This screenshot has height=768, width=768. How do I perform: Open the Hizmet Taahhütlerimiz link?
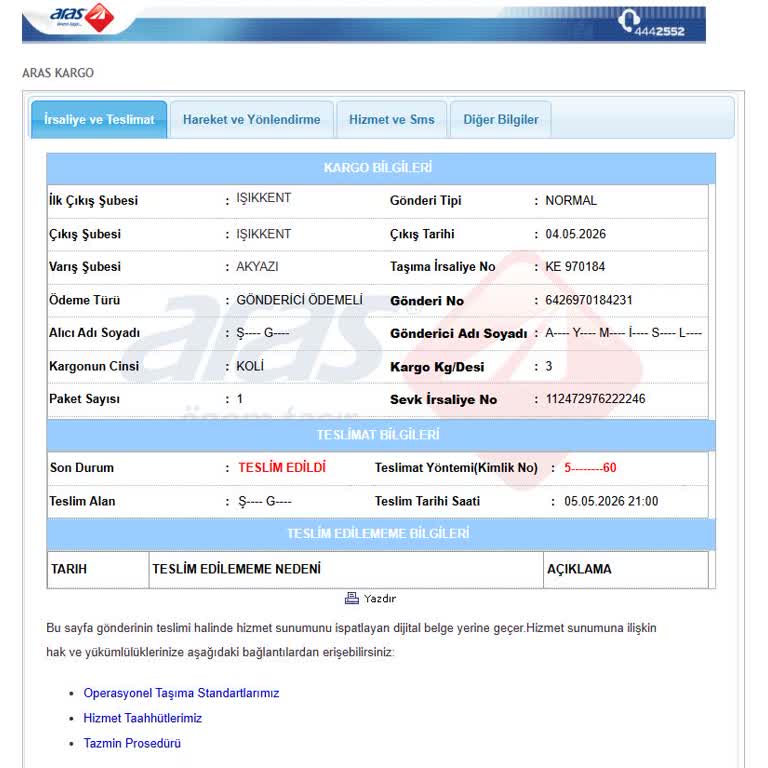click(x=143, y=718)
